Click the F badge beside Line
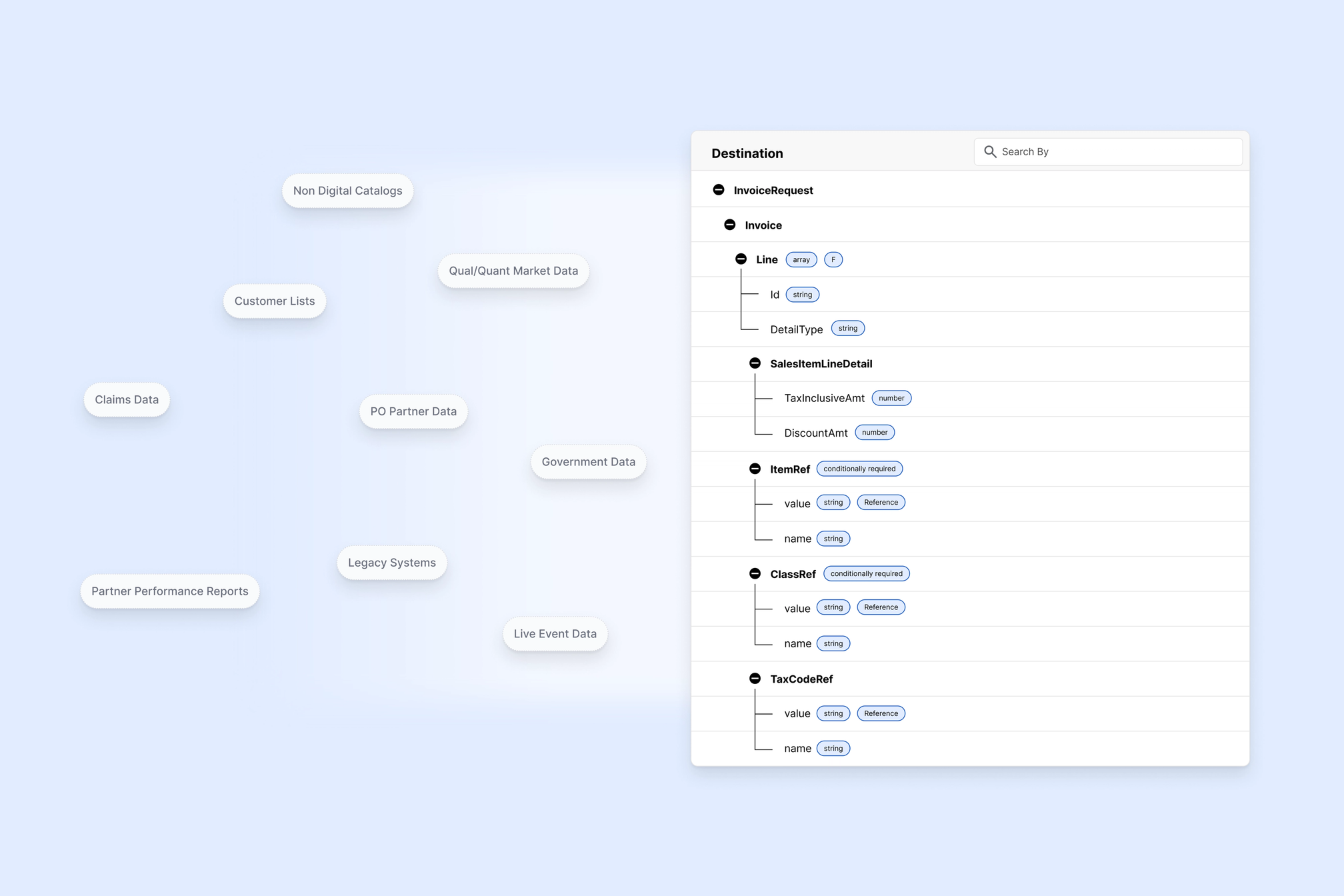Image resolution: width=1344 pixels, height=896 pixels. coord(833,260)
